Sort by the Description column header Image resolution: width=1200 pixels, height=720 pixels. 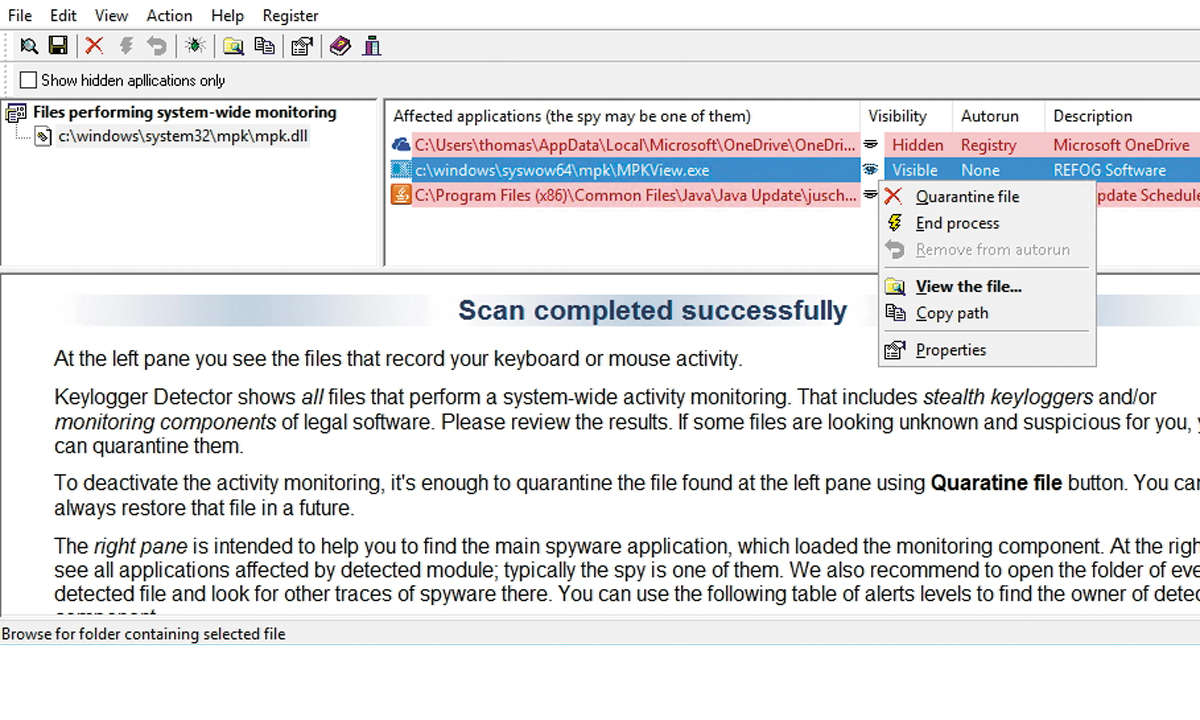tap(1122, 116)
